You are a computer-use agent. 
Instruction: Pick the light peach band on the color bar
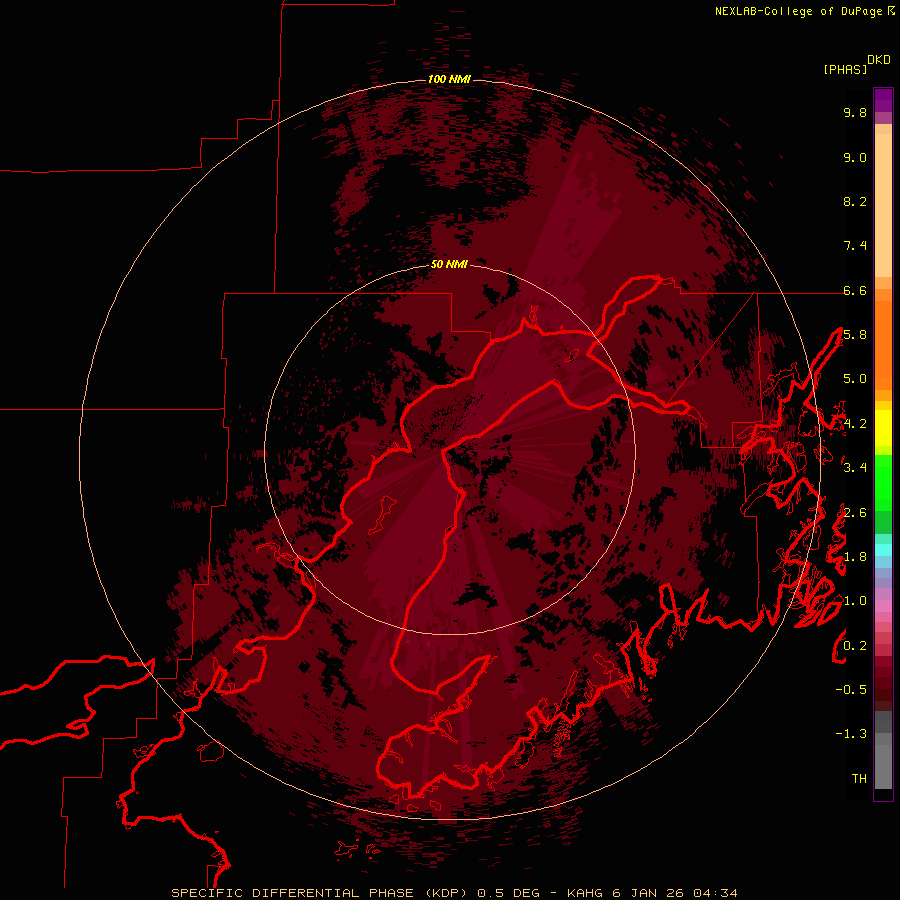[x=883, y=205]
